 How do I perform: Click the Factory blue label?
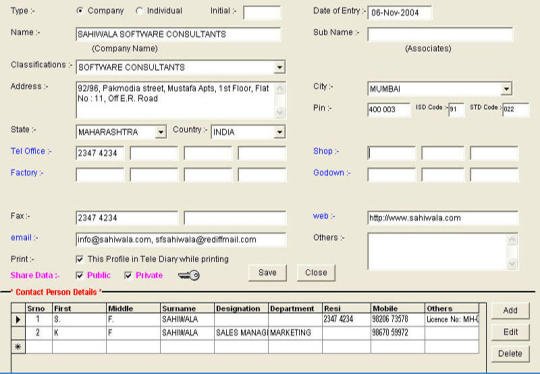pos(27,173)
